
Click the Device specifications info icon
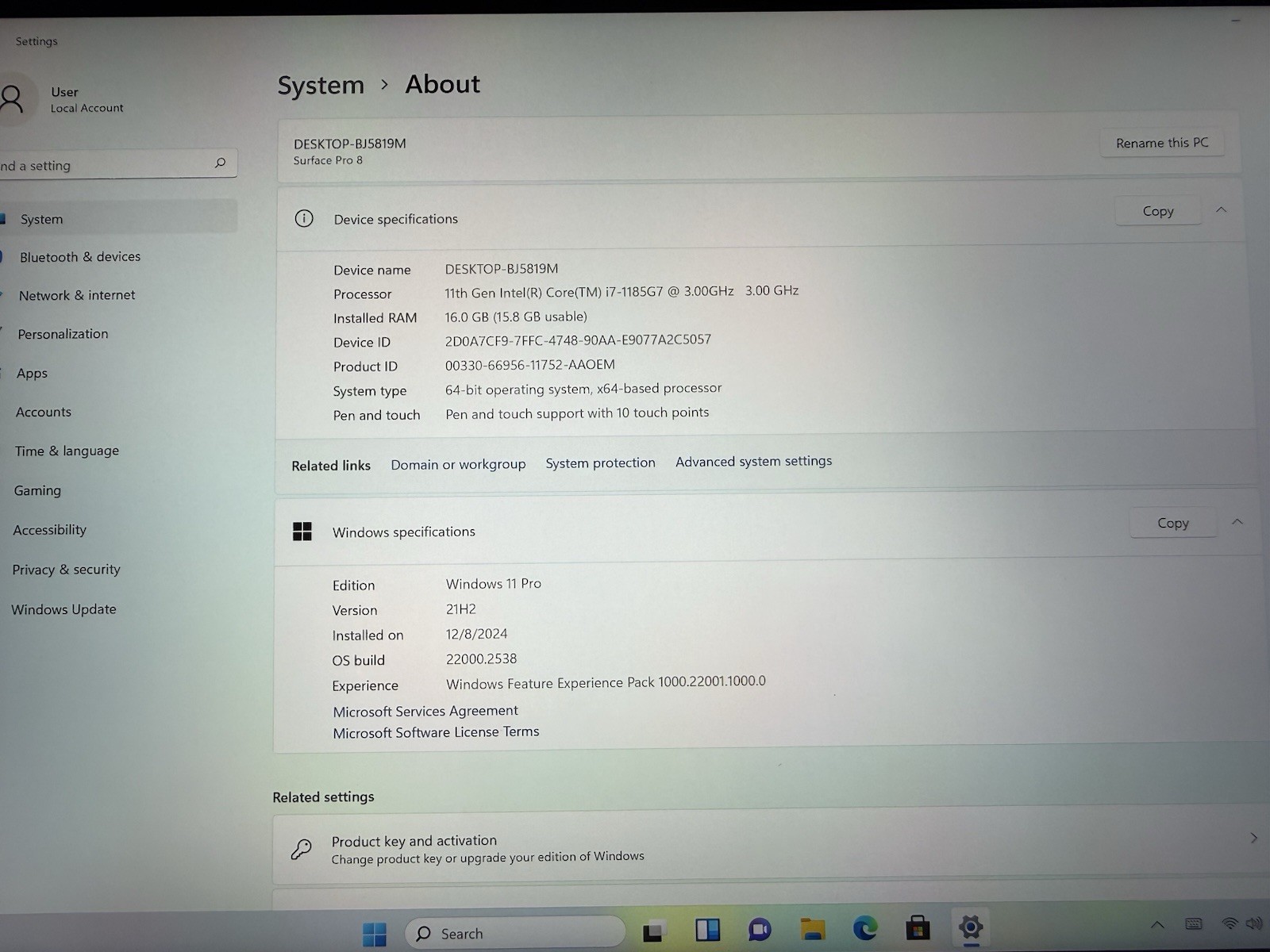click(304, 218)
